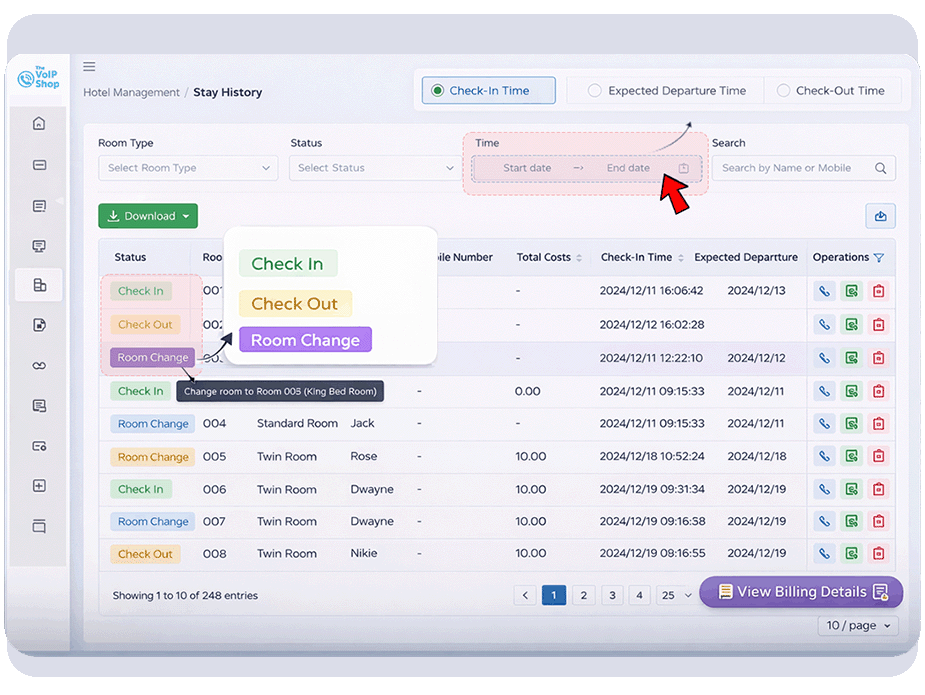Select the Hotel Management building icon in sidebar

tap(39, 286)
